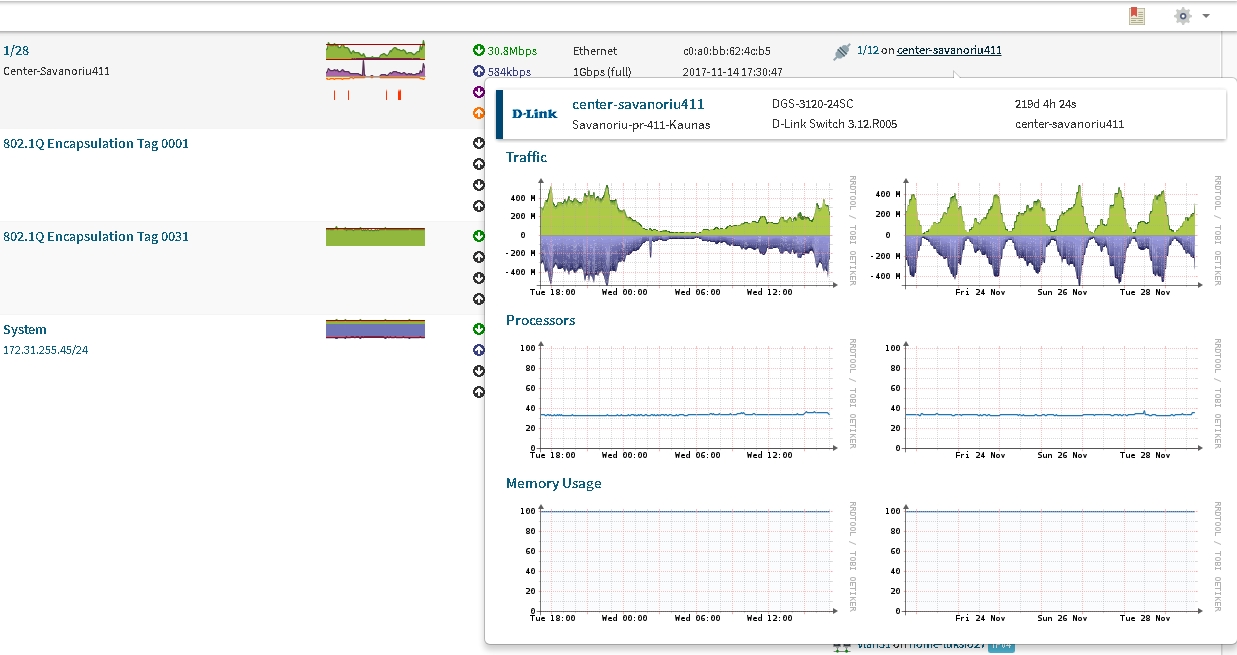Click the black down-arrow icon in Tag 0031 row
Screen dimensions: 1237x655
(x=479, y=278)
